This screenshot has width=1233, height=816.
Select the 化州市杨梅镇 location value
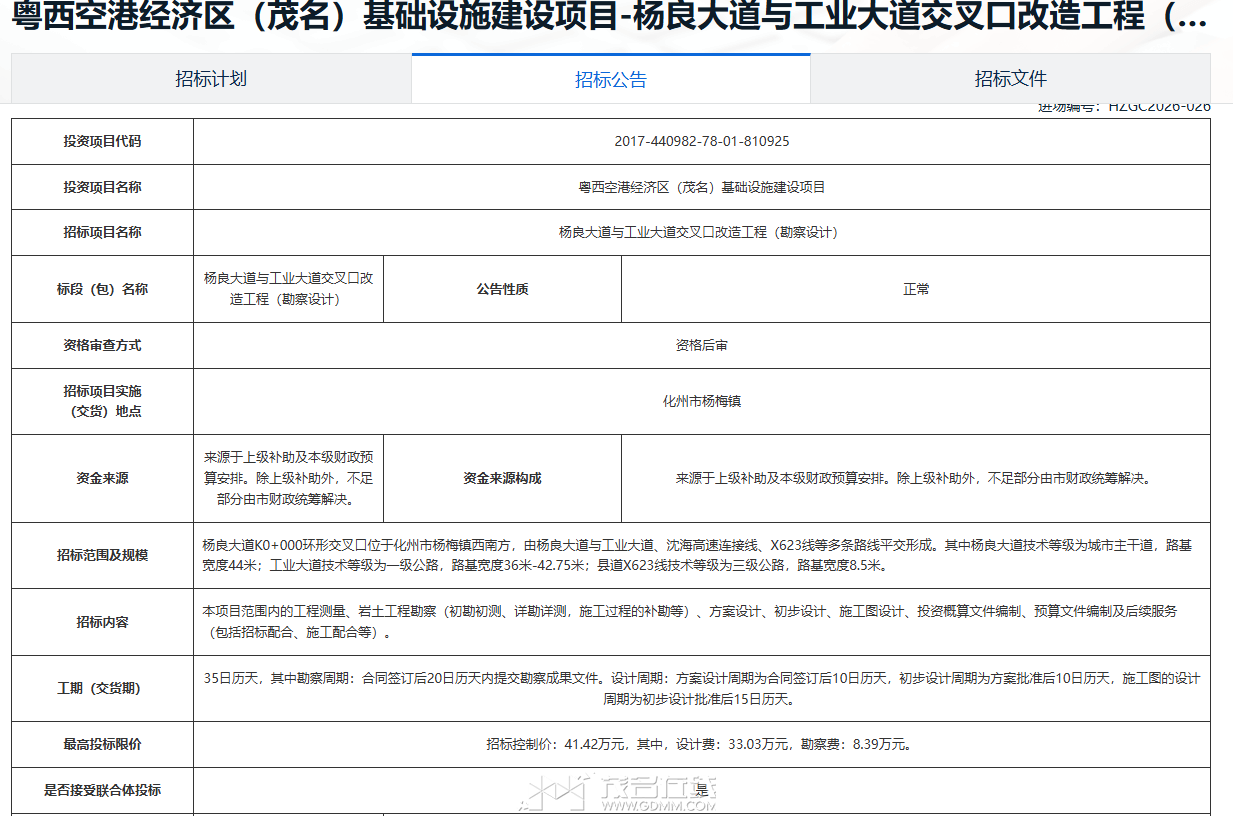702,401
